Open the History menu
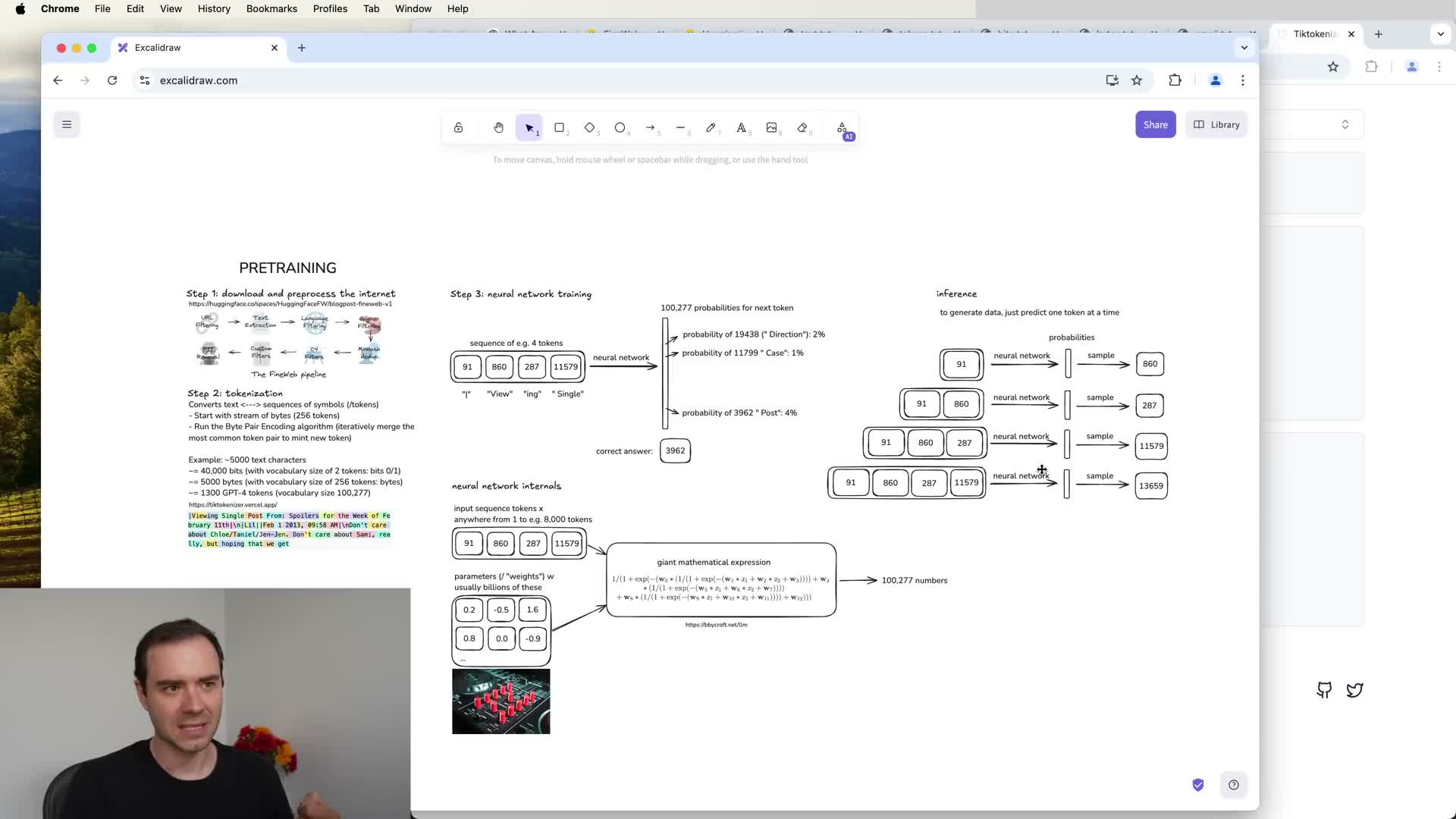Screen dimensions: 1456x819 tap(214, 8)
